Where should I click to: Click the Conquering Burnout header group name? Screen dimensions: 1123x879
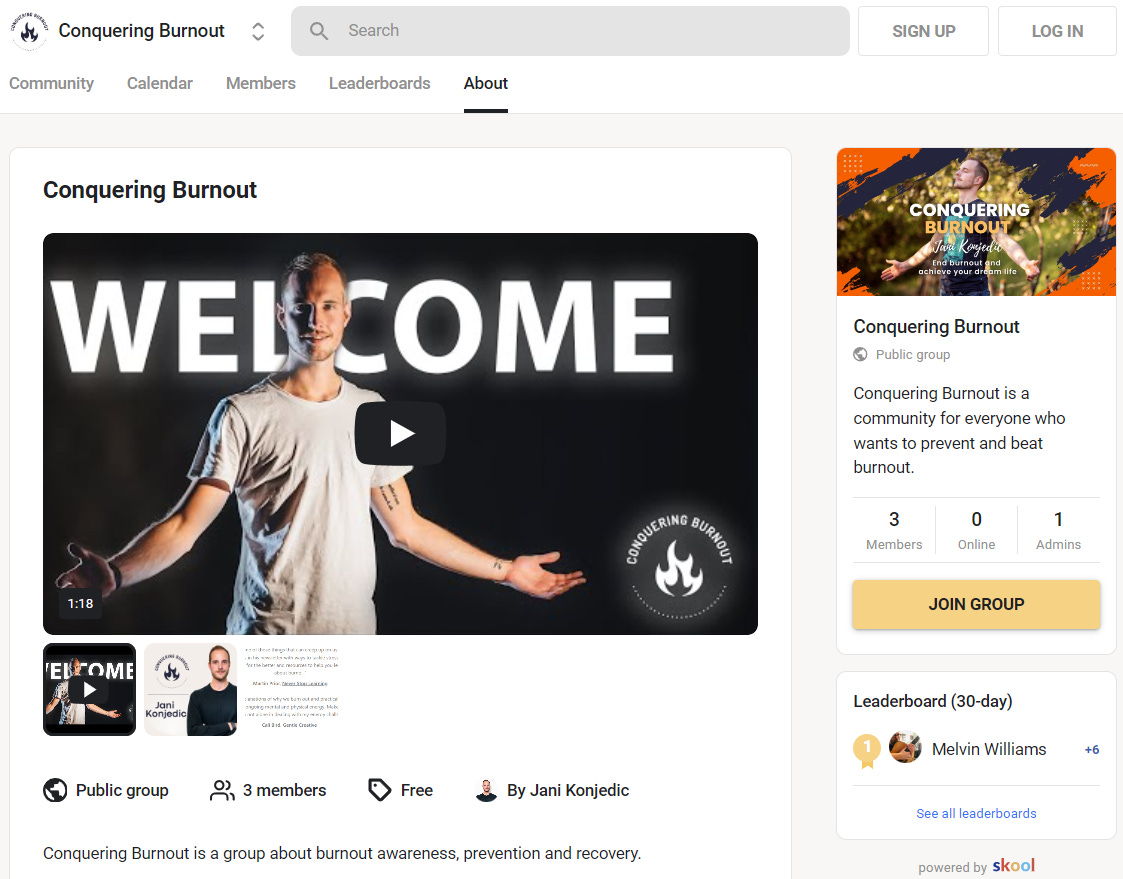click(141, 31)
